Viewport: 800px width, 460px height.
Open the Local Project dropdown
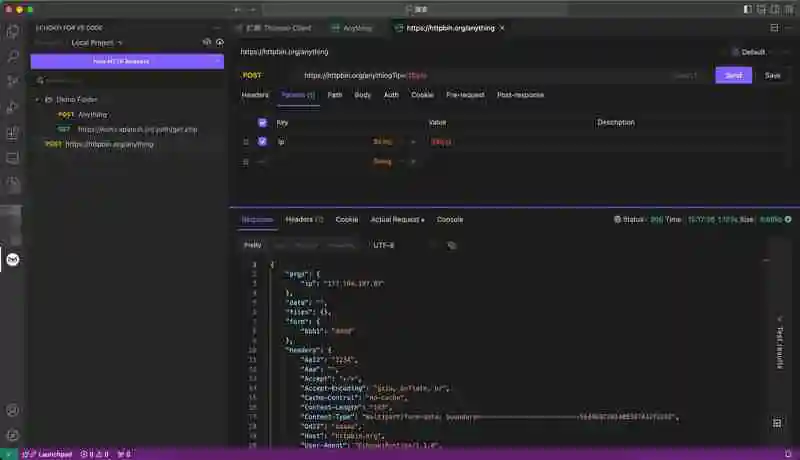click(x=96, y=43)
